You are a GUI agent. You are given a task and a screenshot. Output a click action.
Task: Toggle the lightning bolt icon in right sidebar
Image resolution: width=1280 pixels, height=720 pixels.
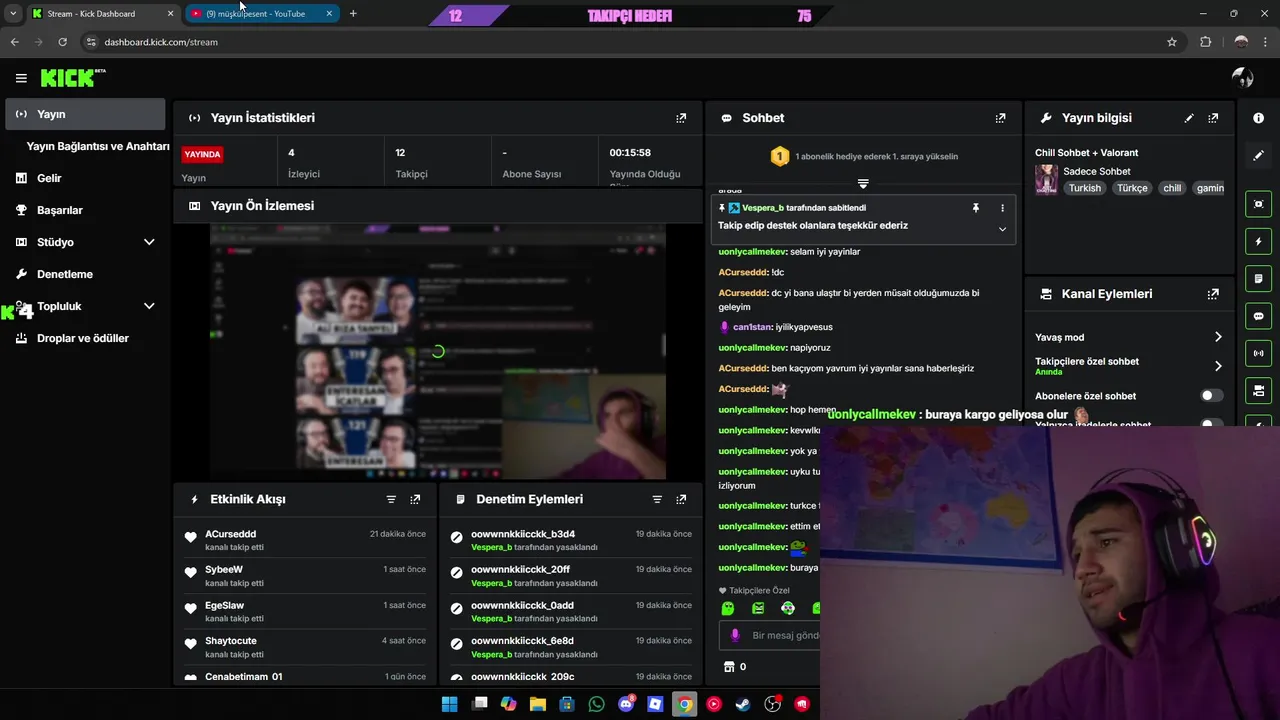[1258, 241]
